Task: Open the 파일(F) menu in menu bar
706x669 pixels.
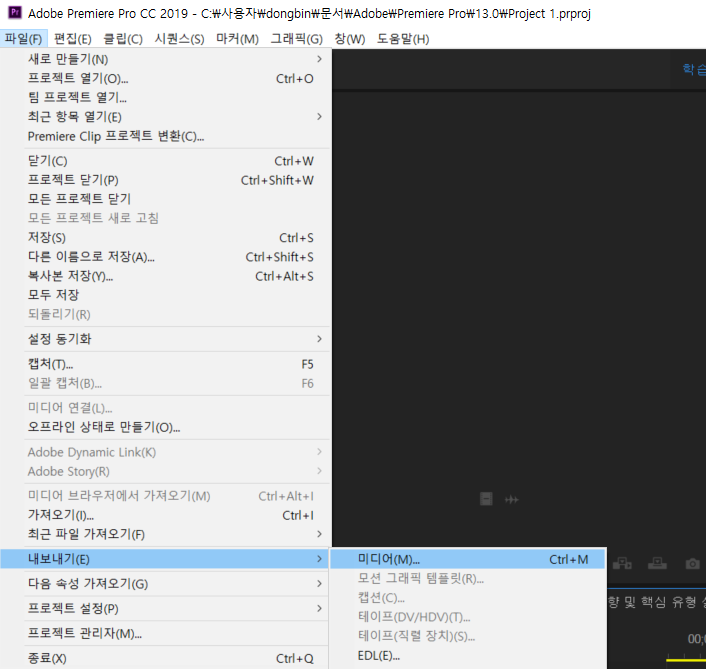Action: (x=23, y=39)
